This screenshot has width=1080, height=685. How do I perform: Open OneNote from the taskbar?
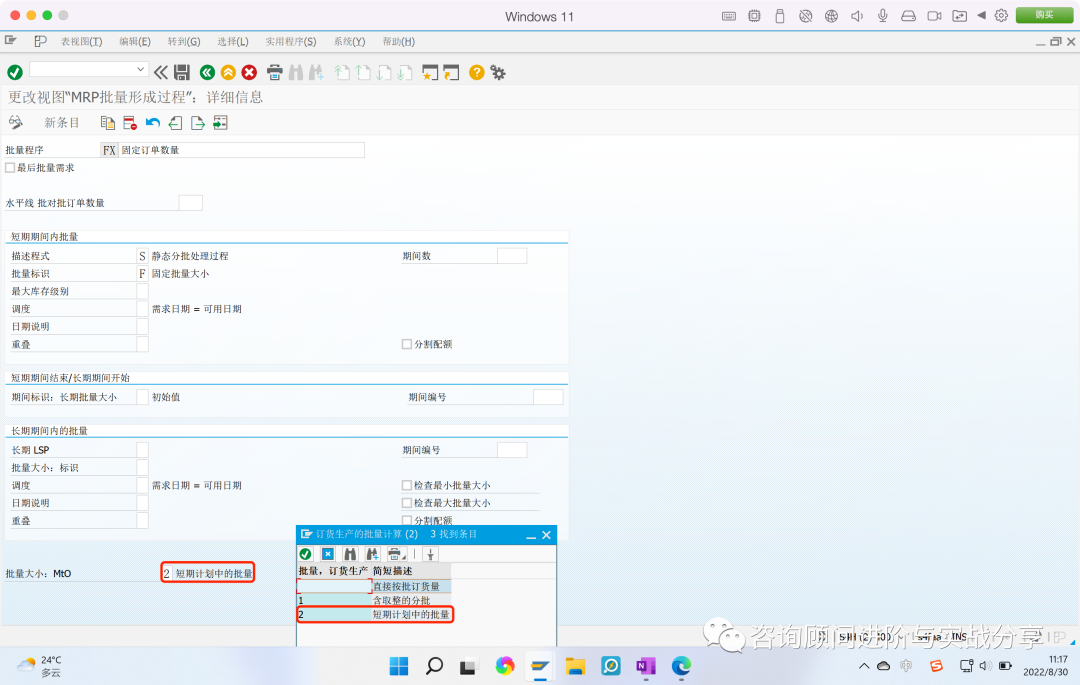[x=645, y=666]
